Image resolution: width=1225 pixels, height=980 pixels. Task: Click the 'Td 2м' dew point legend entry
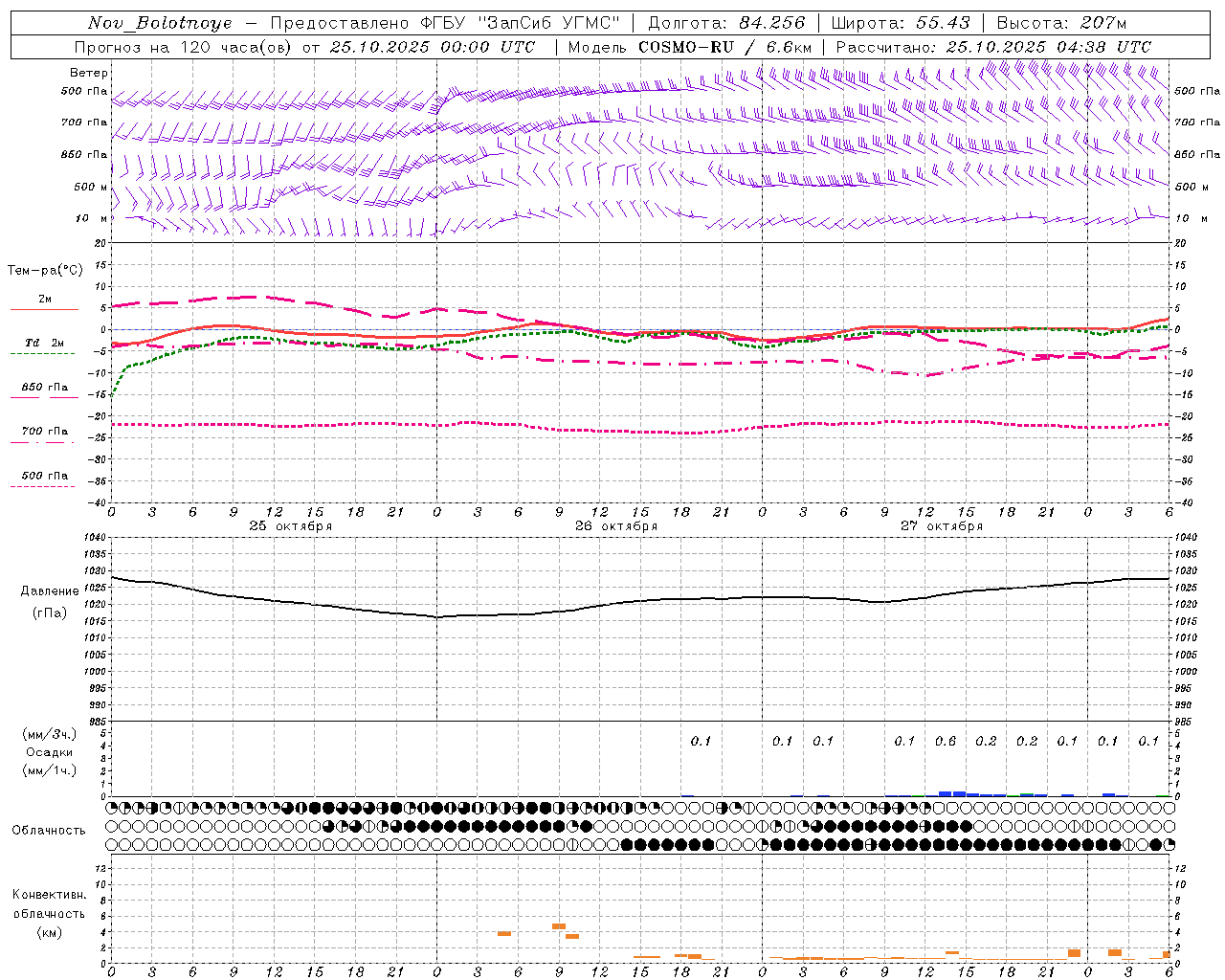coord(45,343)
